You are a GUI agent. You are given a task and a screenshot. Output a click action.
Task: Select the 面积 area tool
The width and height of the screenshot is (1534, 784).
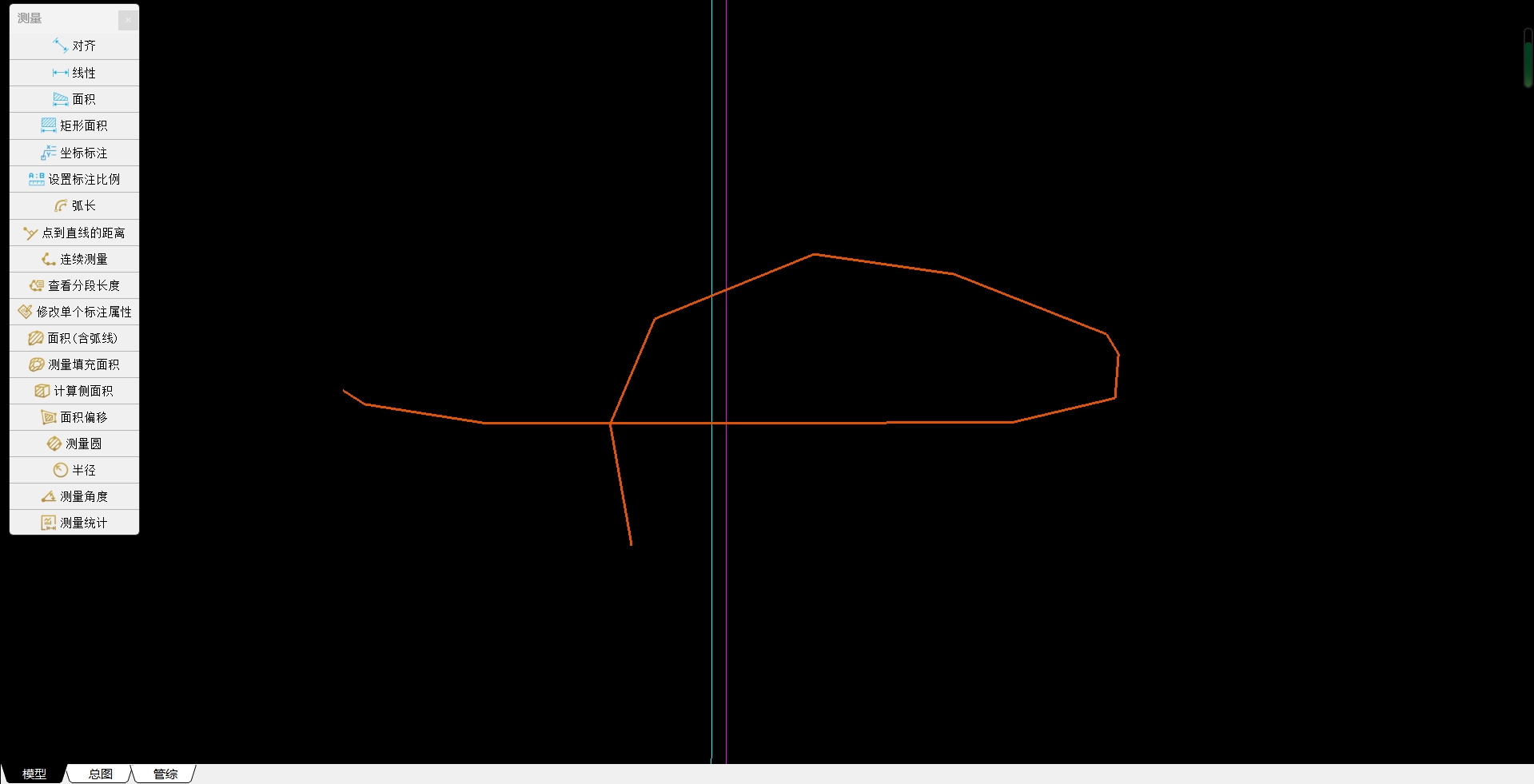tap(74, 99)
